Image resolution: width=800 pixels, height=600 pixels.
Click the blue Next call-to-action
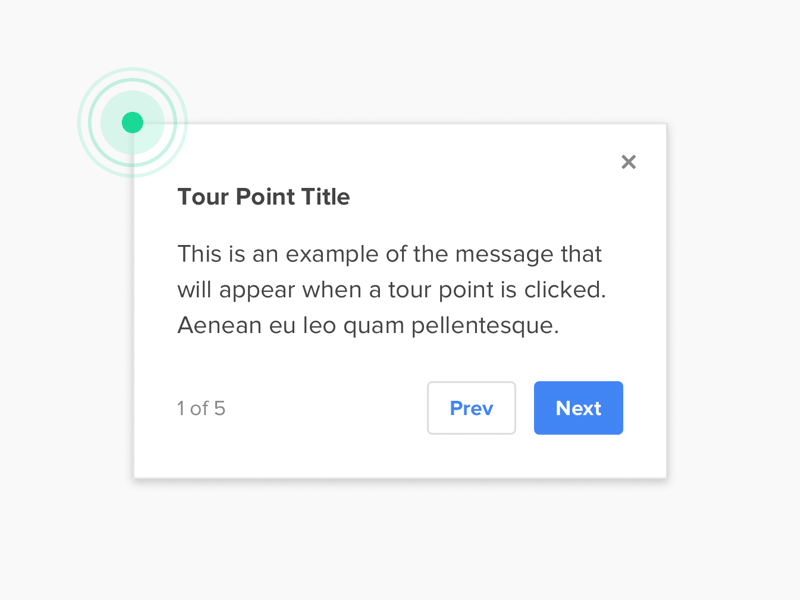pyautogui.click(x=578, y=408)
